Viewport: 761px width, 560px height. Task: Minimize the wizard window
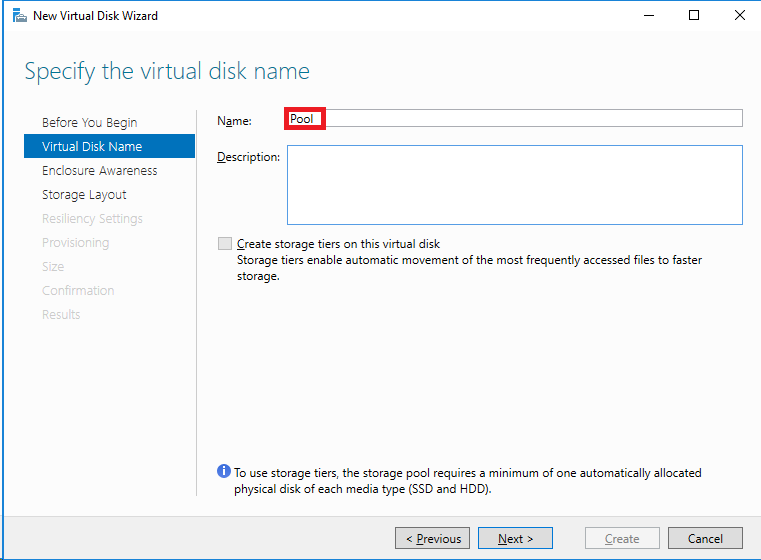pos(649,16)
